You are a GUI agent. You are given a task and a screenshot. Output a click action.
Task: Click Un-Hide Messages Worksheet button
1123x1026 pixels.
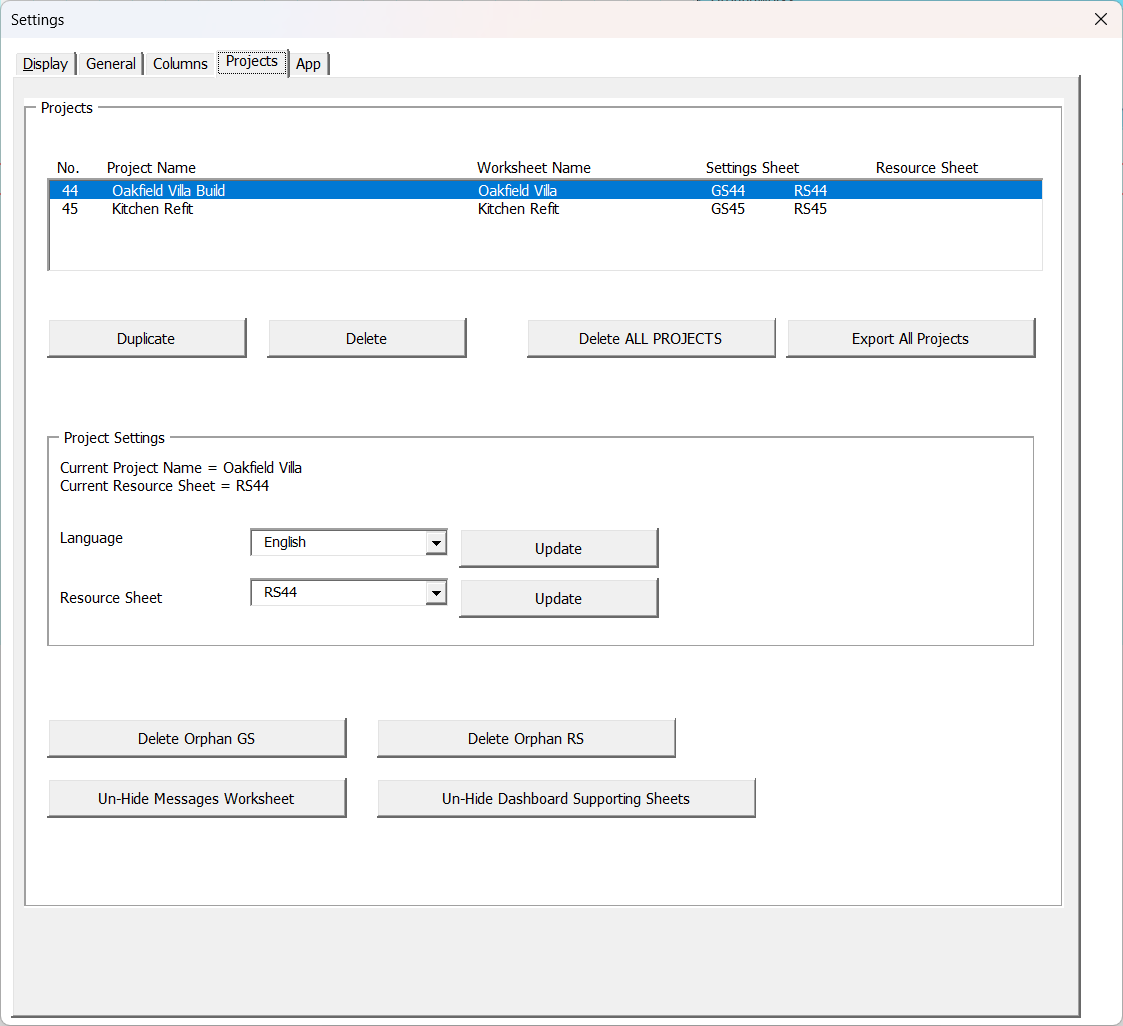197,798
